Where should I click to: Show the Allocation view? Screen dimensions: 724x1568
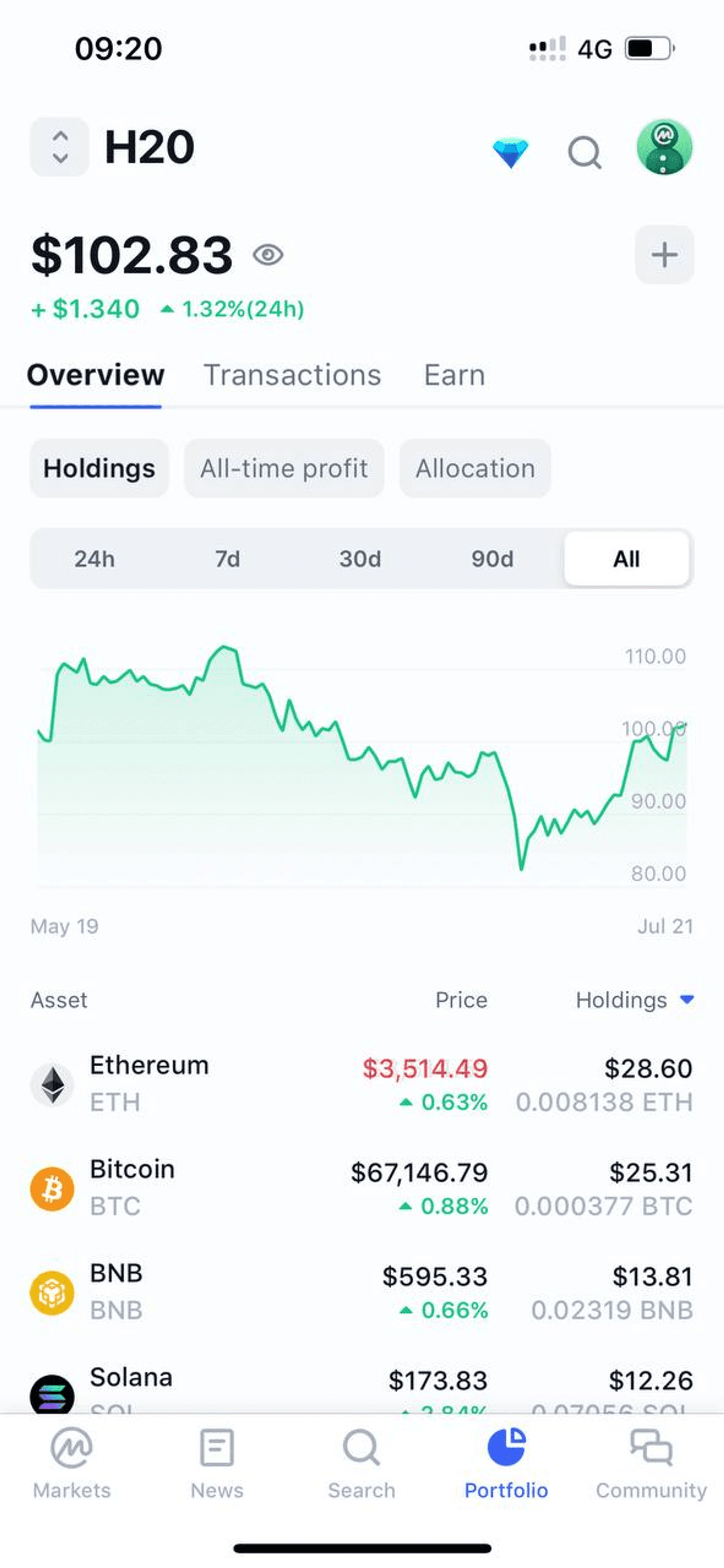[x=475, y=469]
